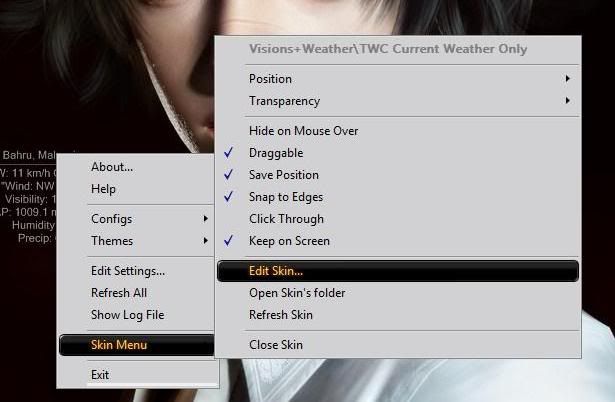
Task: Enable Click Through option
Action: pyautogui.click(x=286, y=219)
